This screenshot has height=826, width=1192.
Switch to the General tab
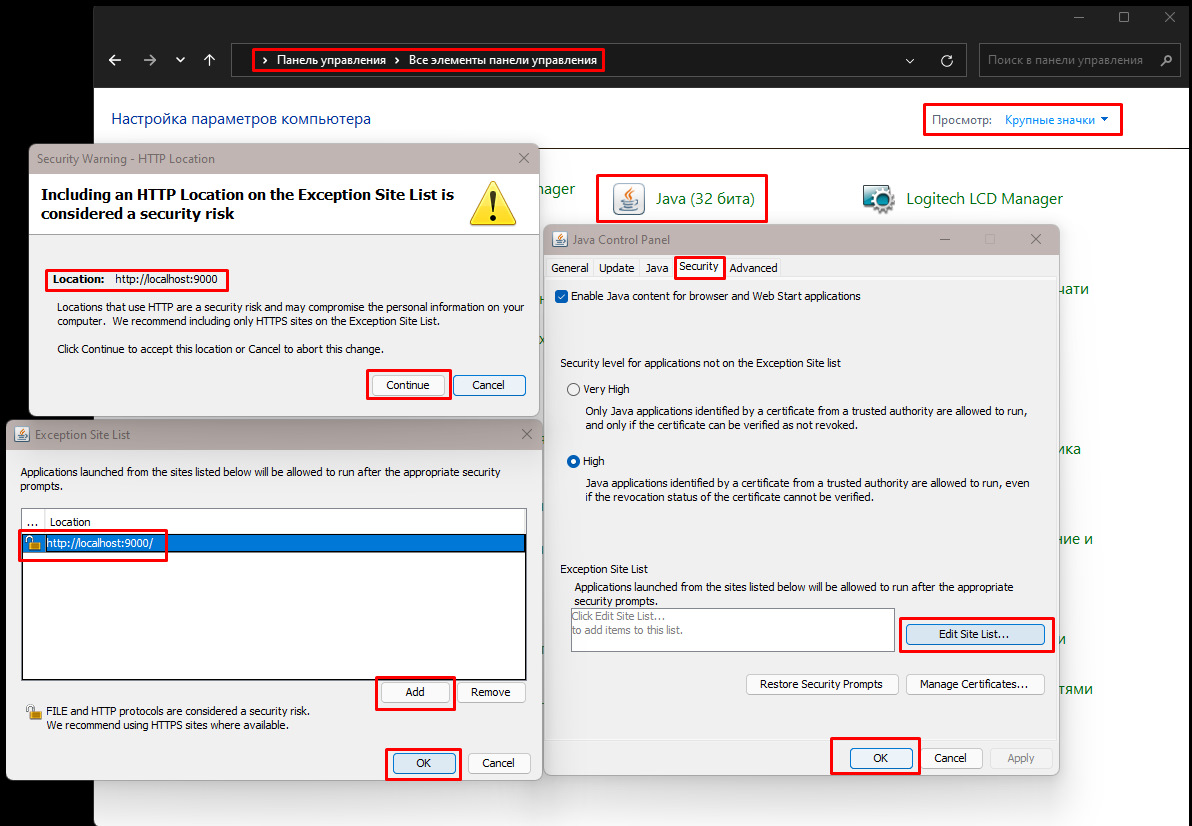[569, 267]
